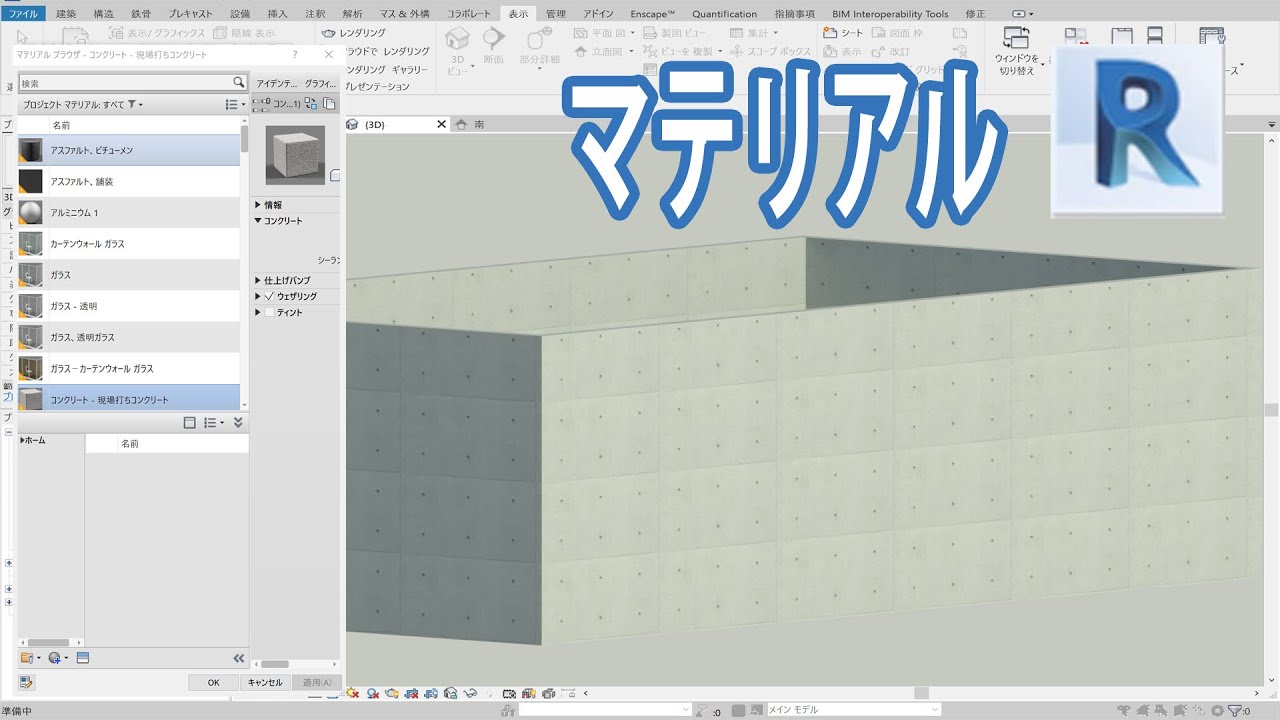The height and width of the screenshot is (720, 1280).
Task: Click the revision (改訂) icon
Action: 879,51
